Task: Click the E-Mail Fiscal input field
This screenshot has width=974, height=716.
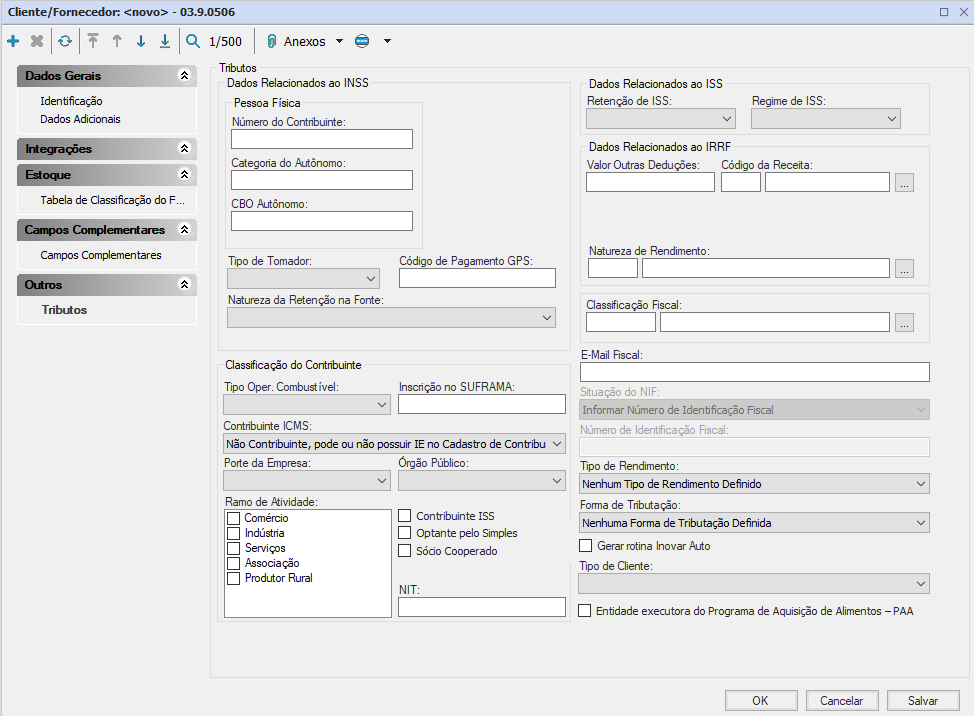Action: (755, 372)
